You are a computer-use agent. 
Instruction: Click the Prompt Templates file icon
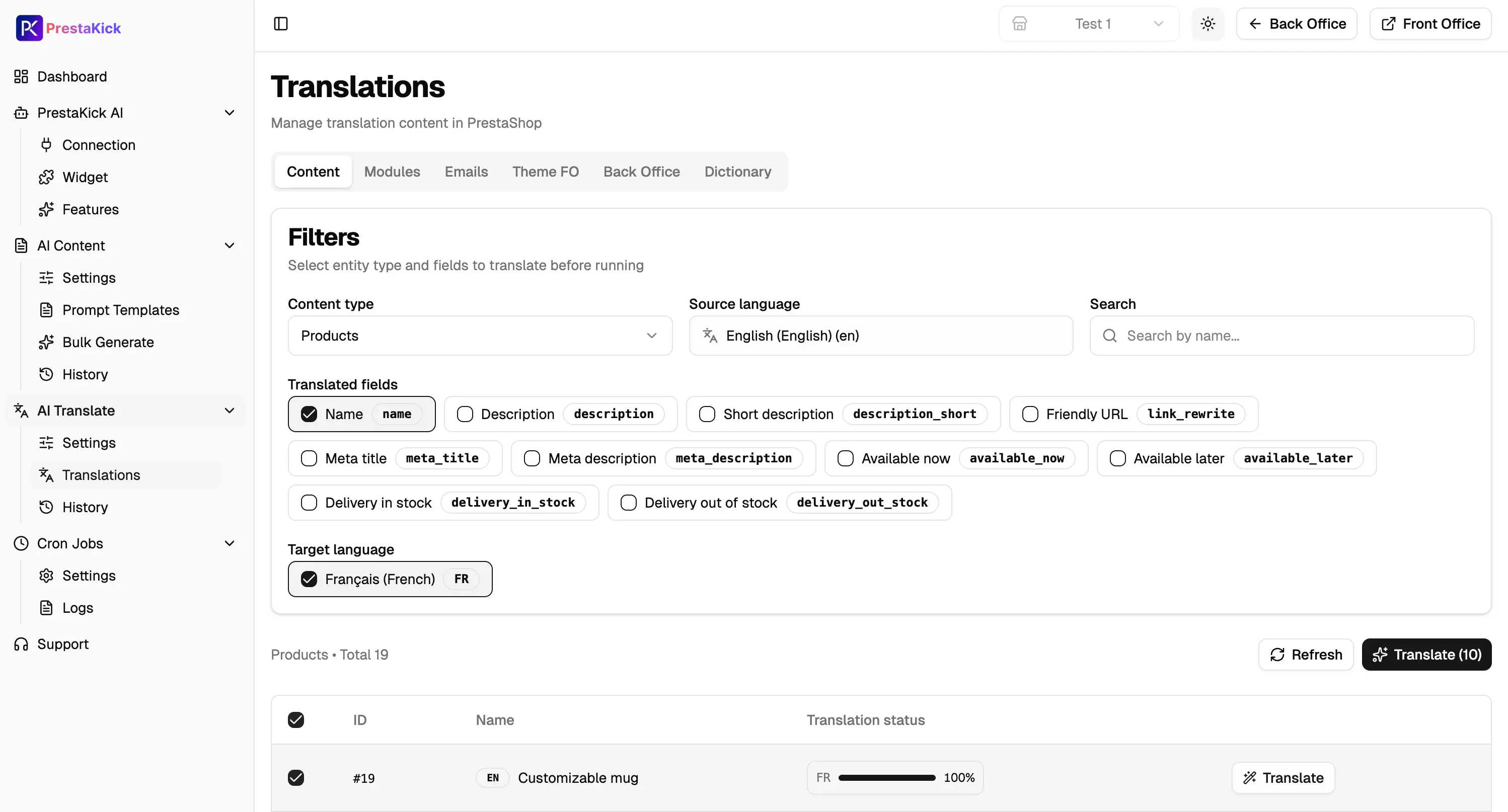(x=46, y=310)
